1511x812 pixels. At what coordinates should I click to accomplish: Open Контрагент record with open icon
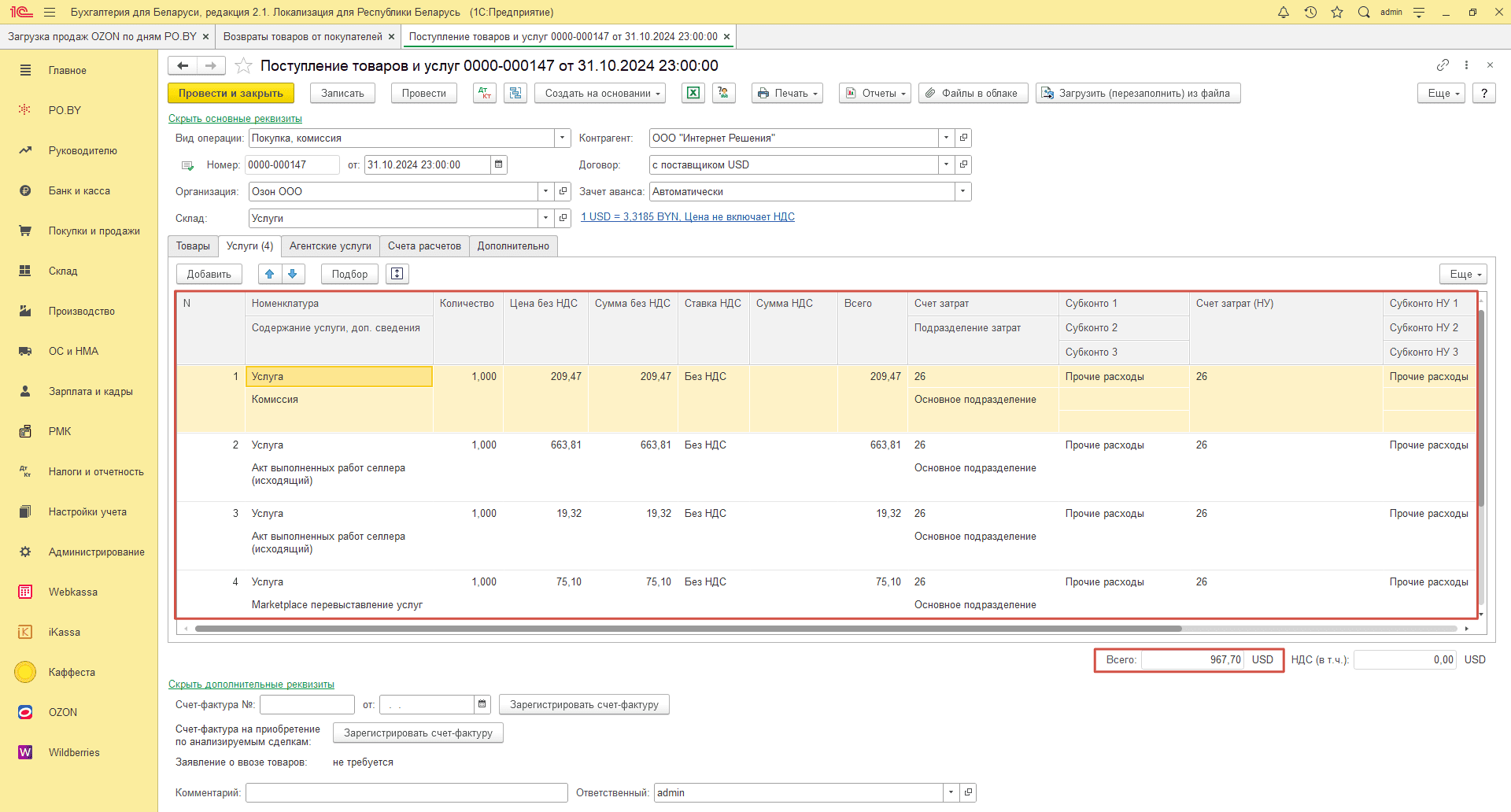(963, 138)
